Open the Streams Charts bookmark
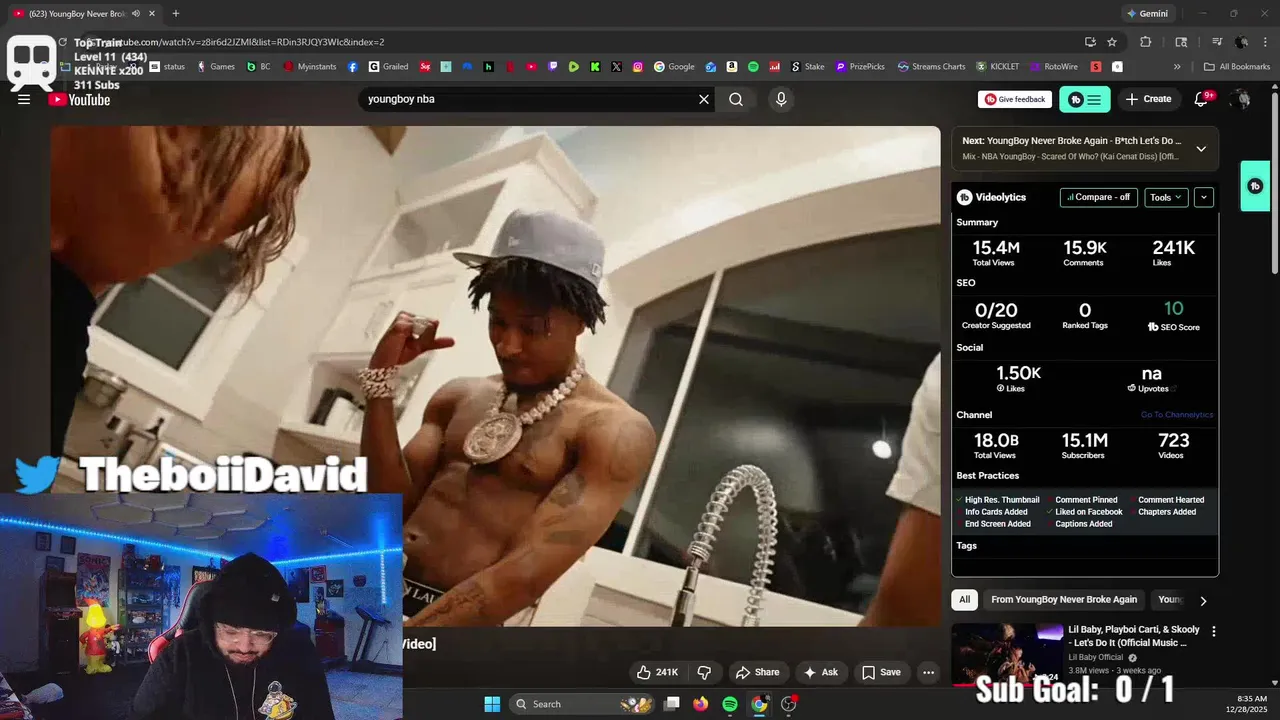 [x=932, y=67]
